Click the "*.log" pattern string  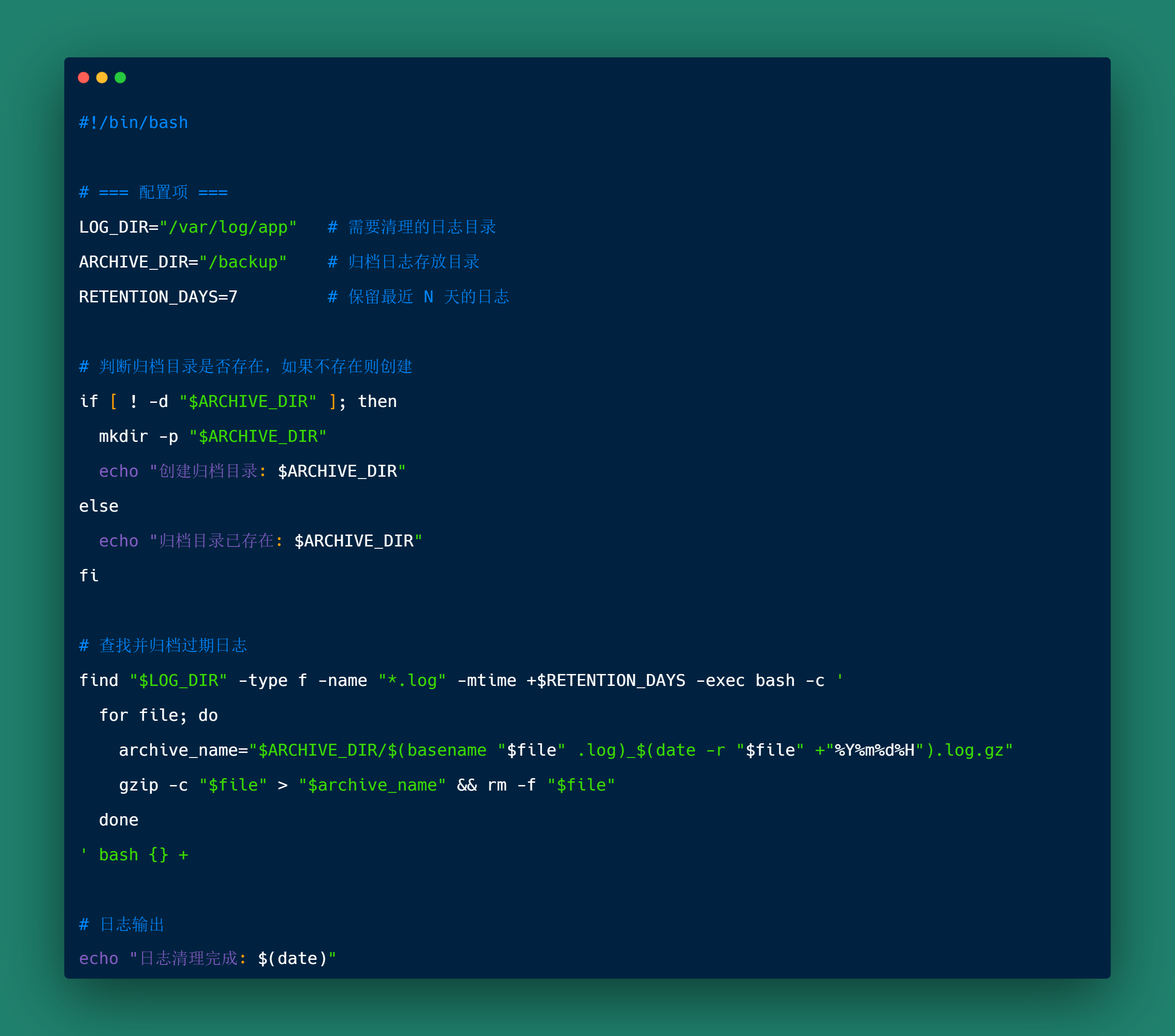coord(412,681)
